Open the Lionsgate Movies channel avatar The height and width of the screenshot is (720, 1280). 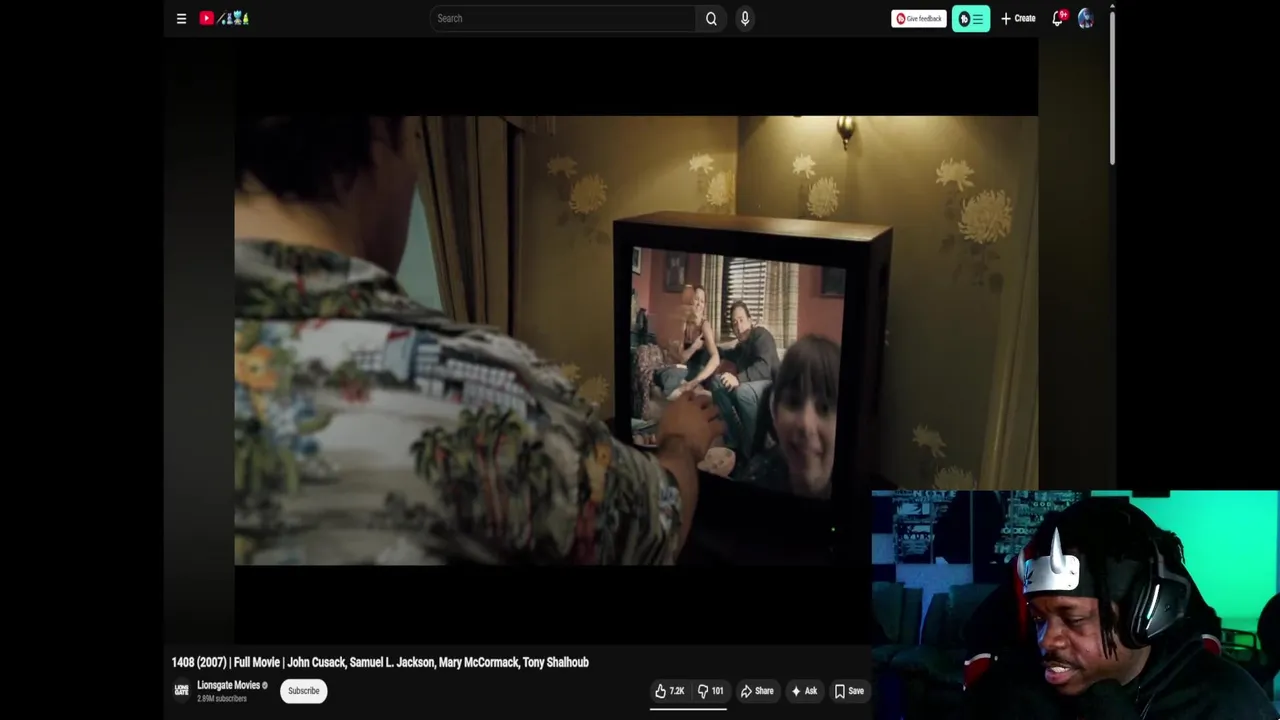(181, 690)
